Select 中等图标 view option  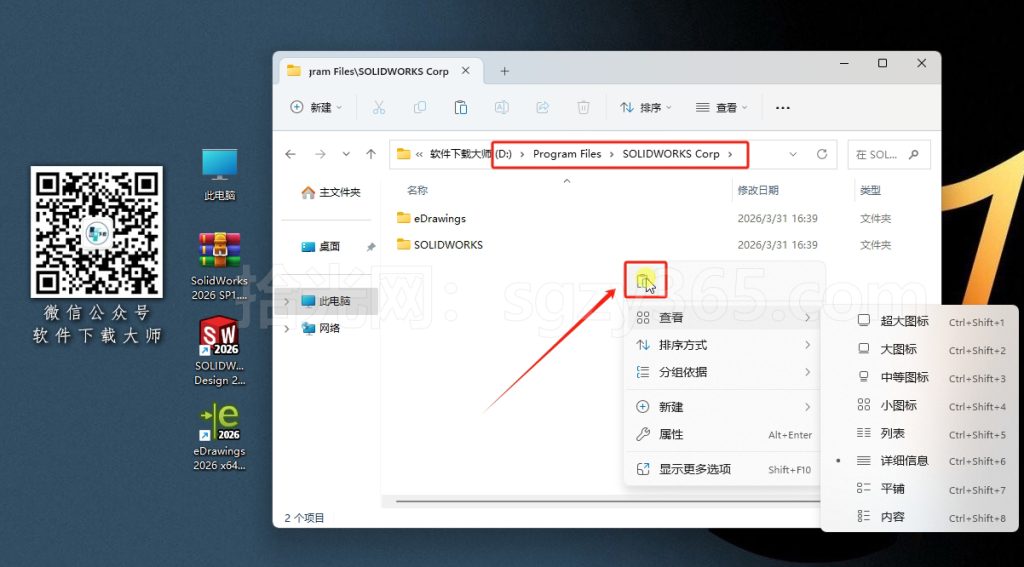pos(921,378)
